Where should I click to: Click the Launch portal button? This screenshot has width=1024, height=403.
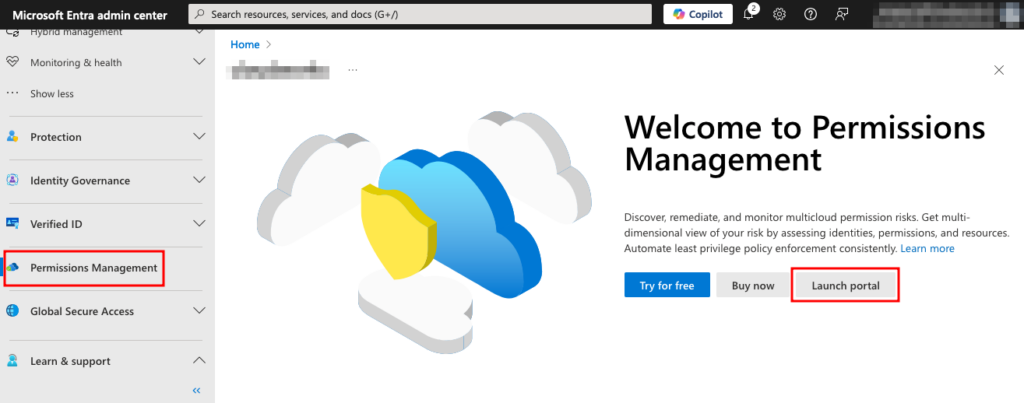click(x=846, y=285)
